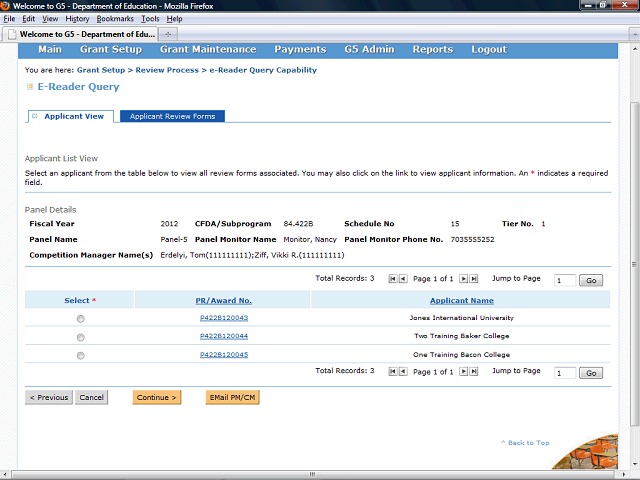Click the top last-page pagination icon
Viewport: 640px width, 480px height.
(x=473, y=280)
